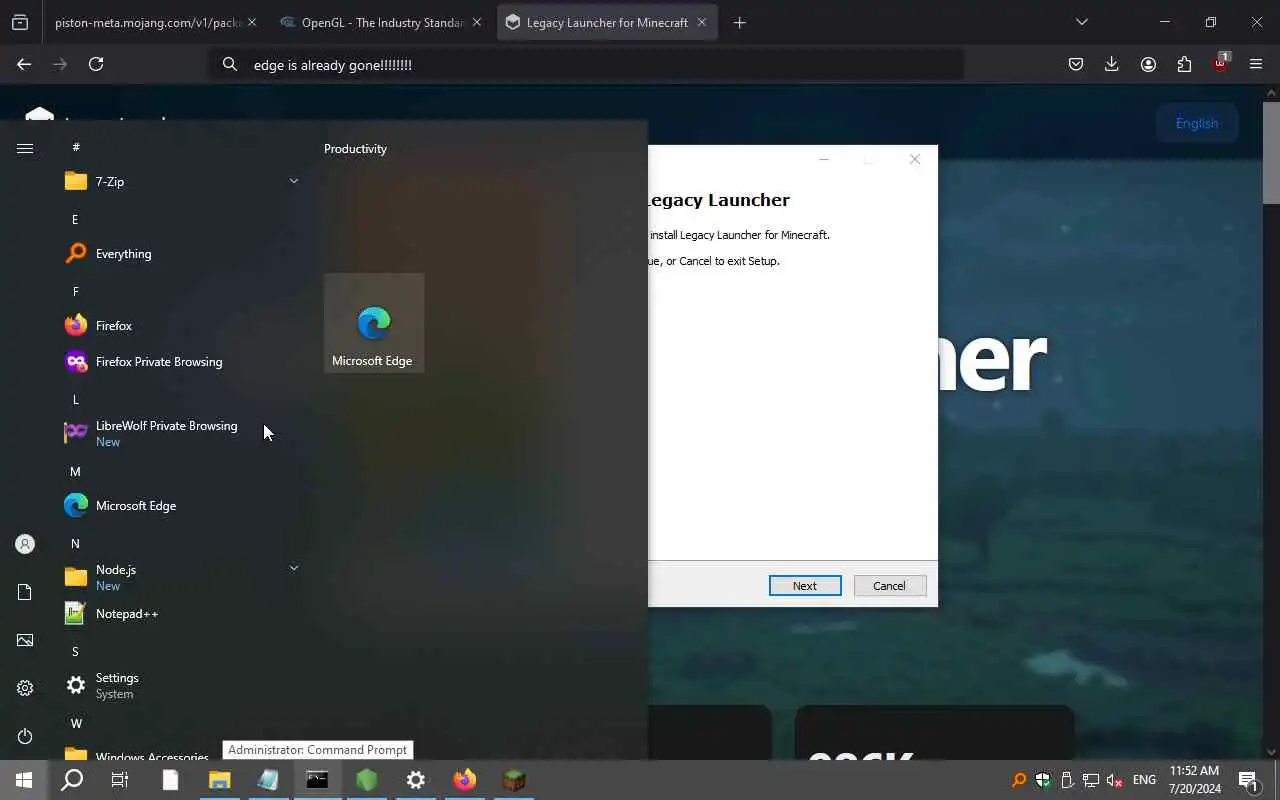Open Documents from Start sidebar
The image size is (1280, 800).
(x=25, y=592)
